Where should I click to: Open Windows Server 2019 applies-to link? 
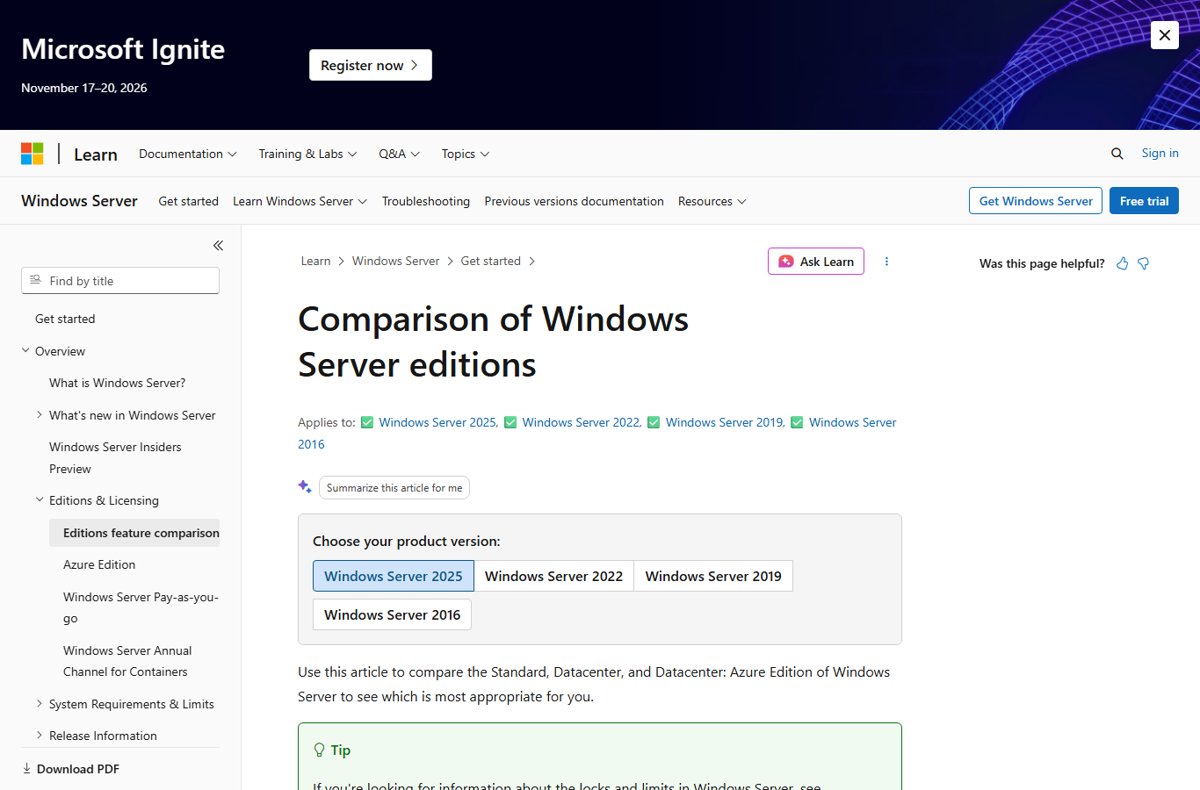pyautogui.click(x=724, y=422)
